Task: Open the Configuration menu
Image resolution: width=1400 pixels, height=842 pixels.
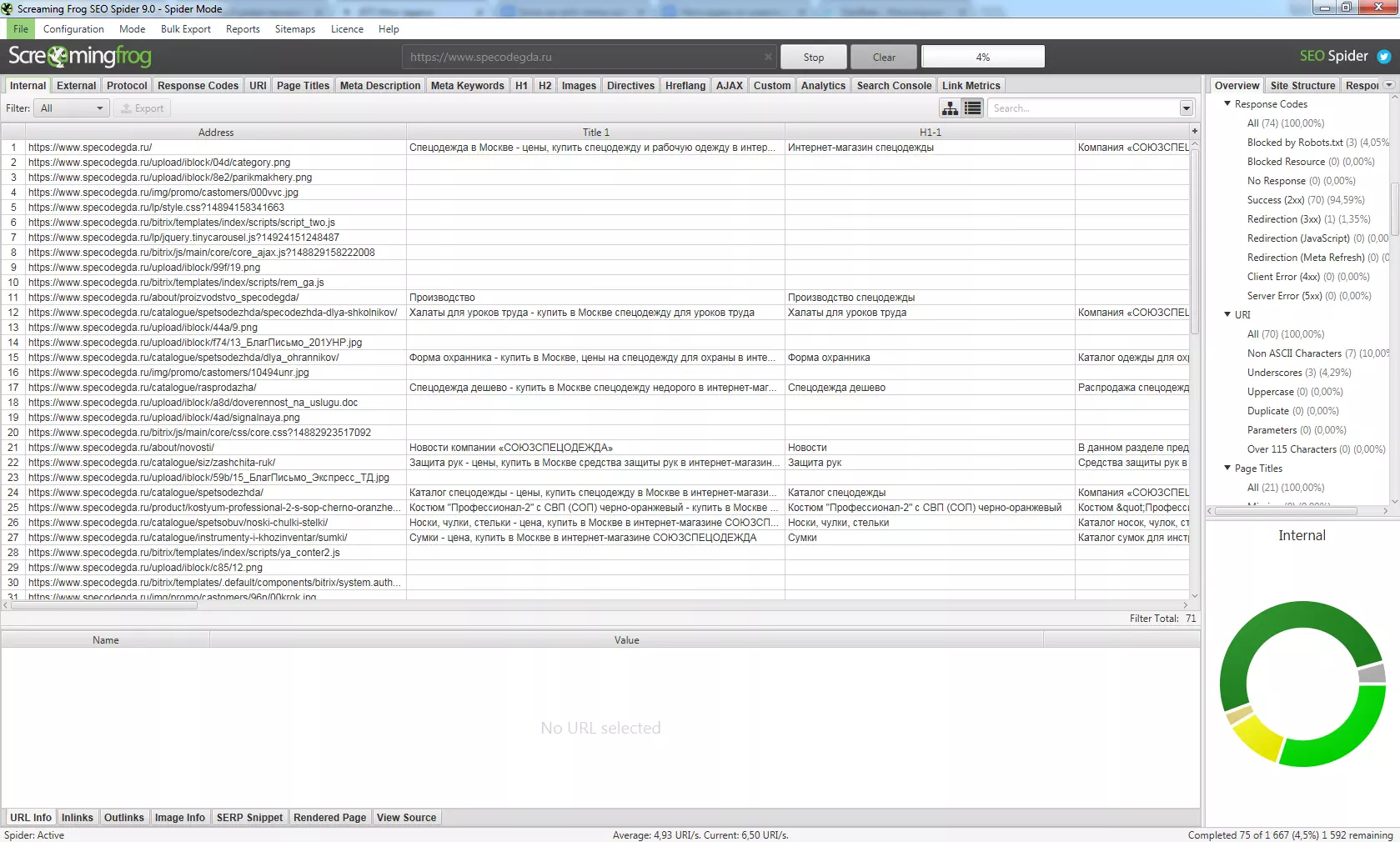Action: click(x=73, y=29)
